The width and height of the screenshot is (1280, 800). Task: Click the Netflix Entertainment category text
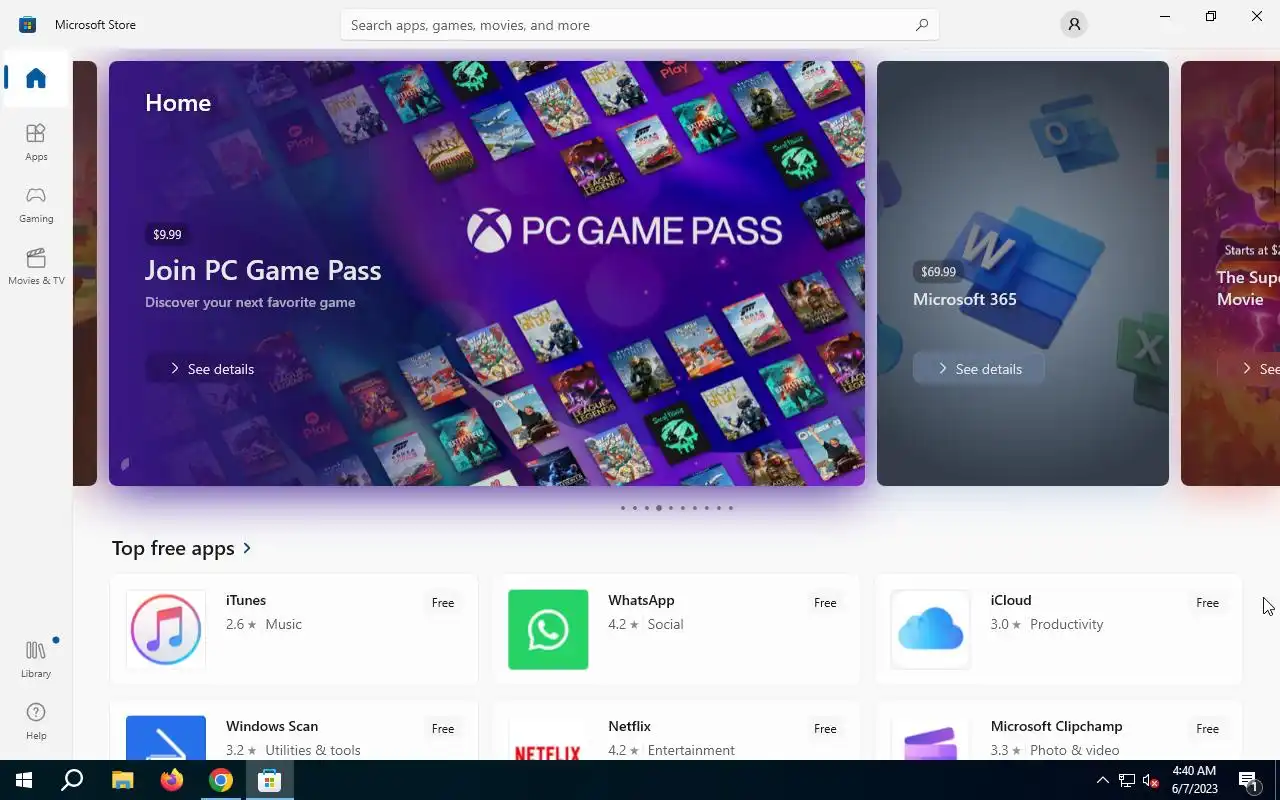click(691, 750)
